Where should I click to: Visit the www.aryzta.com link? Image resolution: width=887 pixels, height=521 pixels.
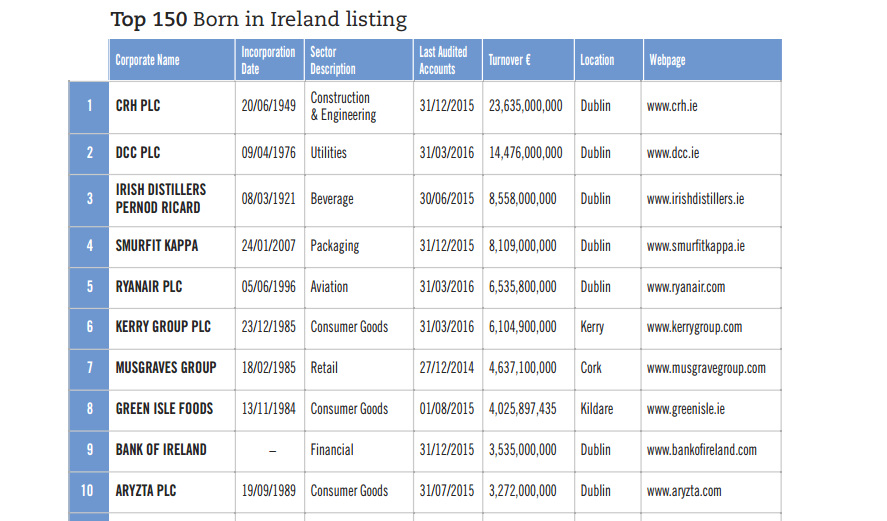point(684,491)
